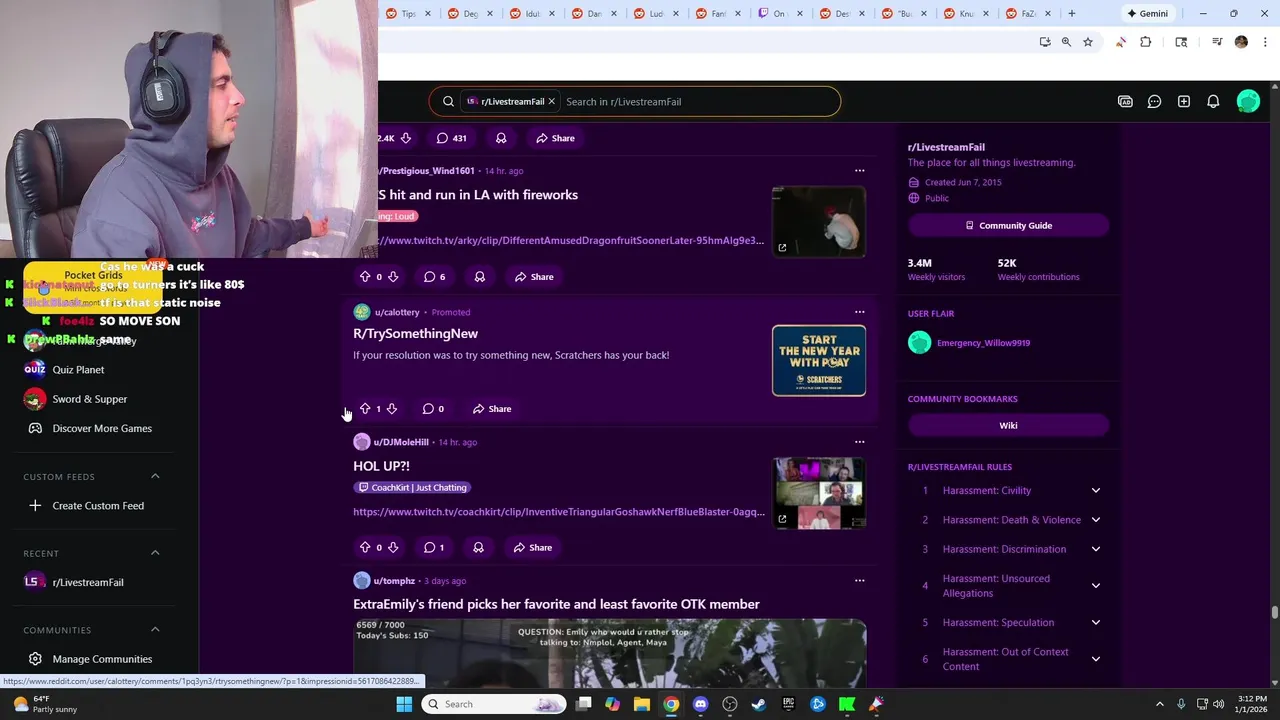Viewport: 1280px width, 720px height.
Task: Remove the r/LivestreamFail search filter chip
Action: point(551,101)
